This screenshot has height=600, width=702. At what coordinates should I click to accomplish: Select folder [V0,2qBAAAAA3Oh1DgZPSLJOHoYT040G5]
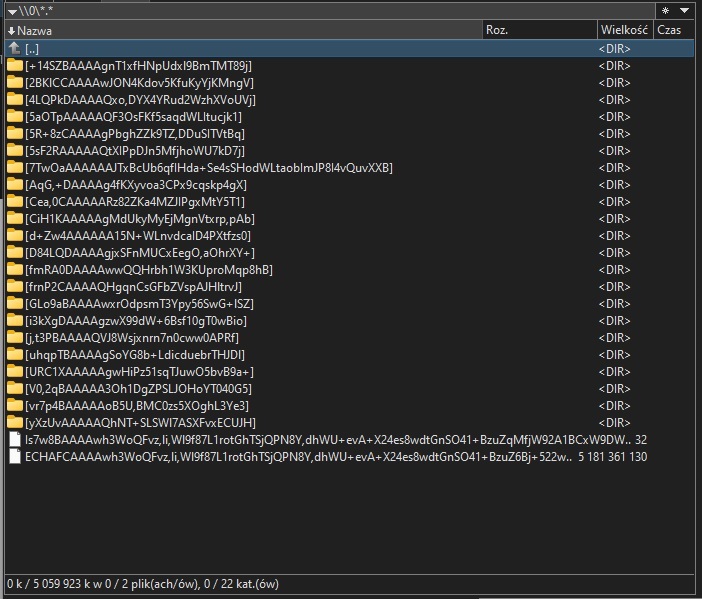[x=138, y=389]
